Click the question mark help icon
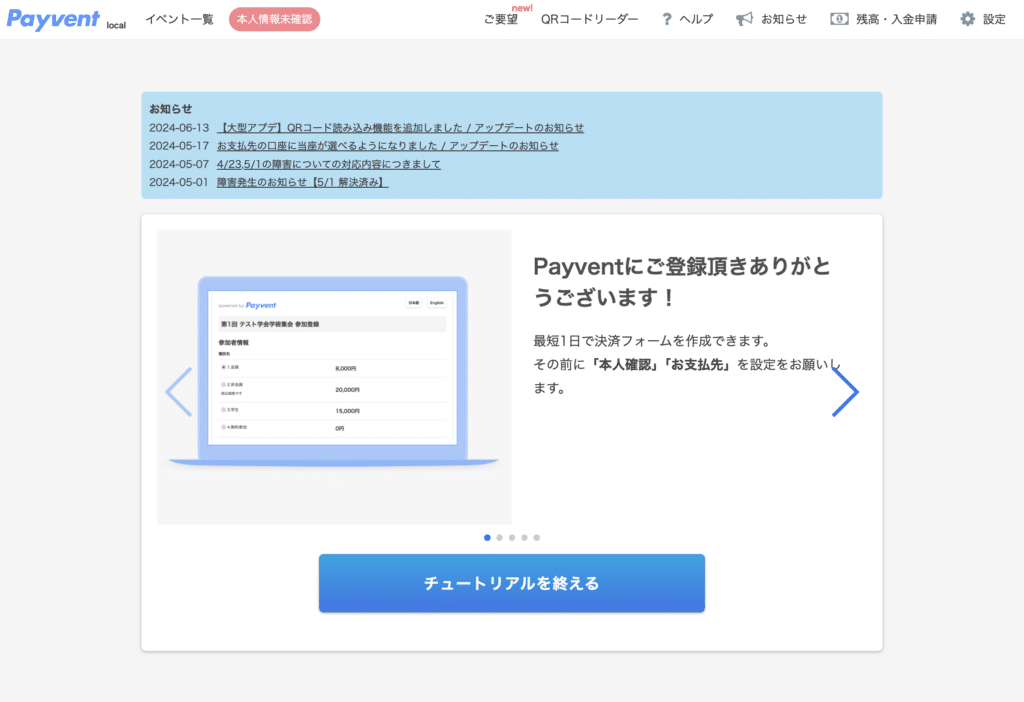The height and width of the screenshot is (702, 1024). tap(666, 20)
